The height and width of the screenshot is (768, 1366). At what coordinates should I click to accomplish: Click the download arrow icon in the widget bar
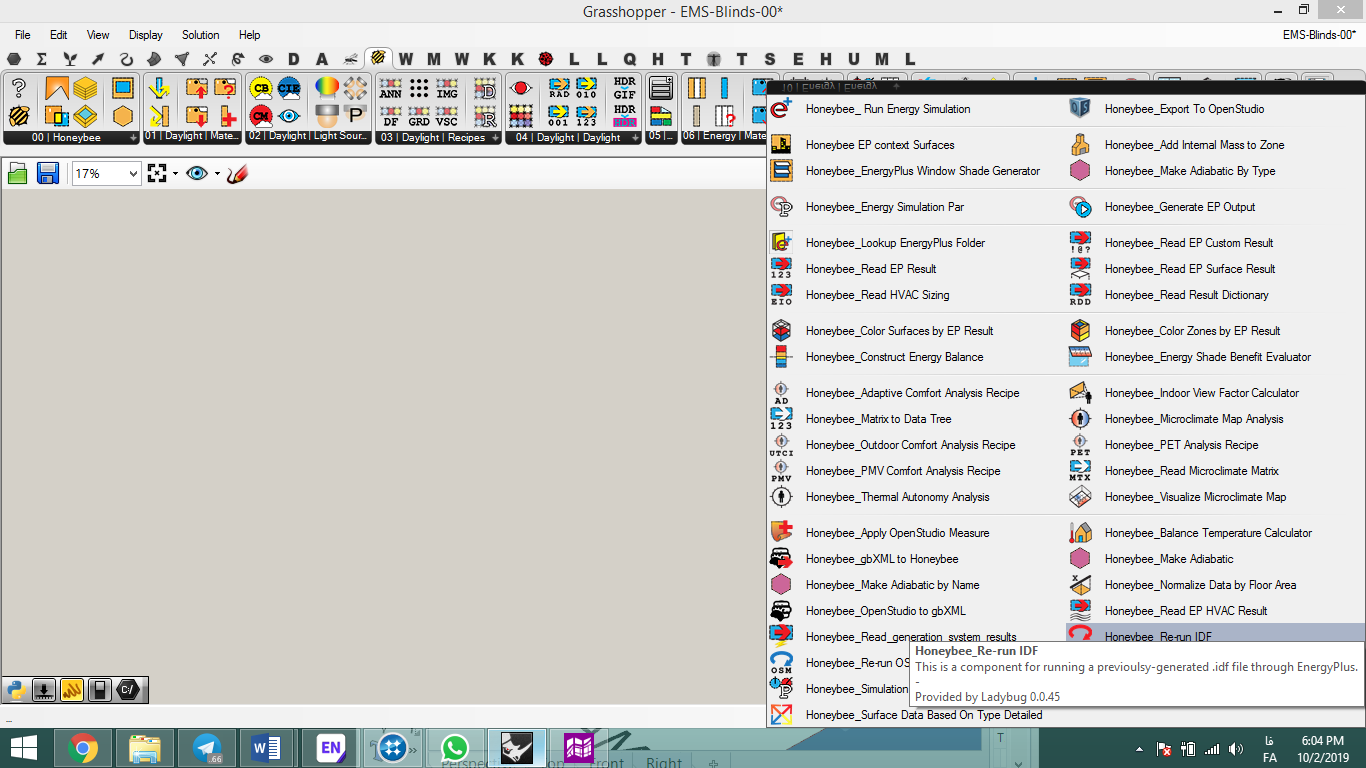44,689
